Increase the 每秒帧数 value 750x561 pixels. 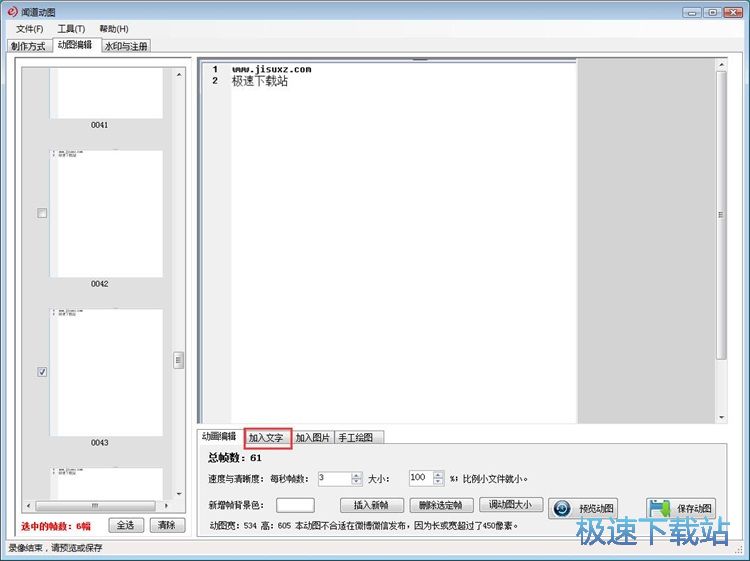tap(357, 476)
